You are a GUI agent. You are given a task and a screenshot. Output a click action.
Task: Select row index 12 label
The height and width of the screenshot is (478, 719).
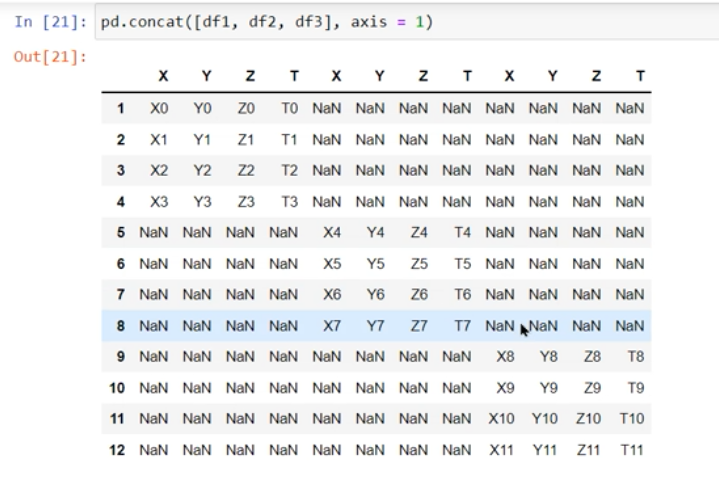pos(117,451)
